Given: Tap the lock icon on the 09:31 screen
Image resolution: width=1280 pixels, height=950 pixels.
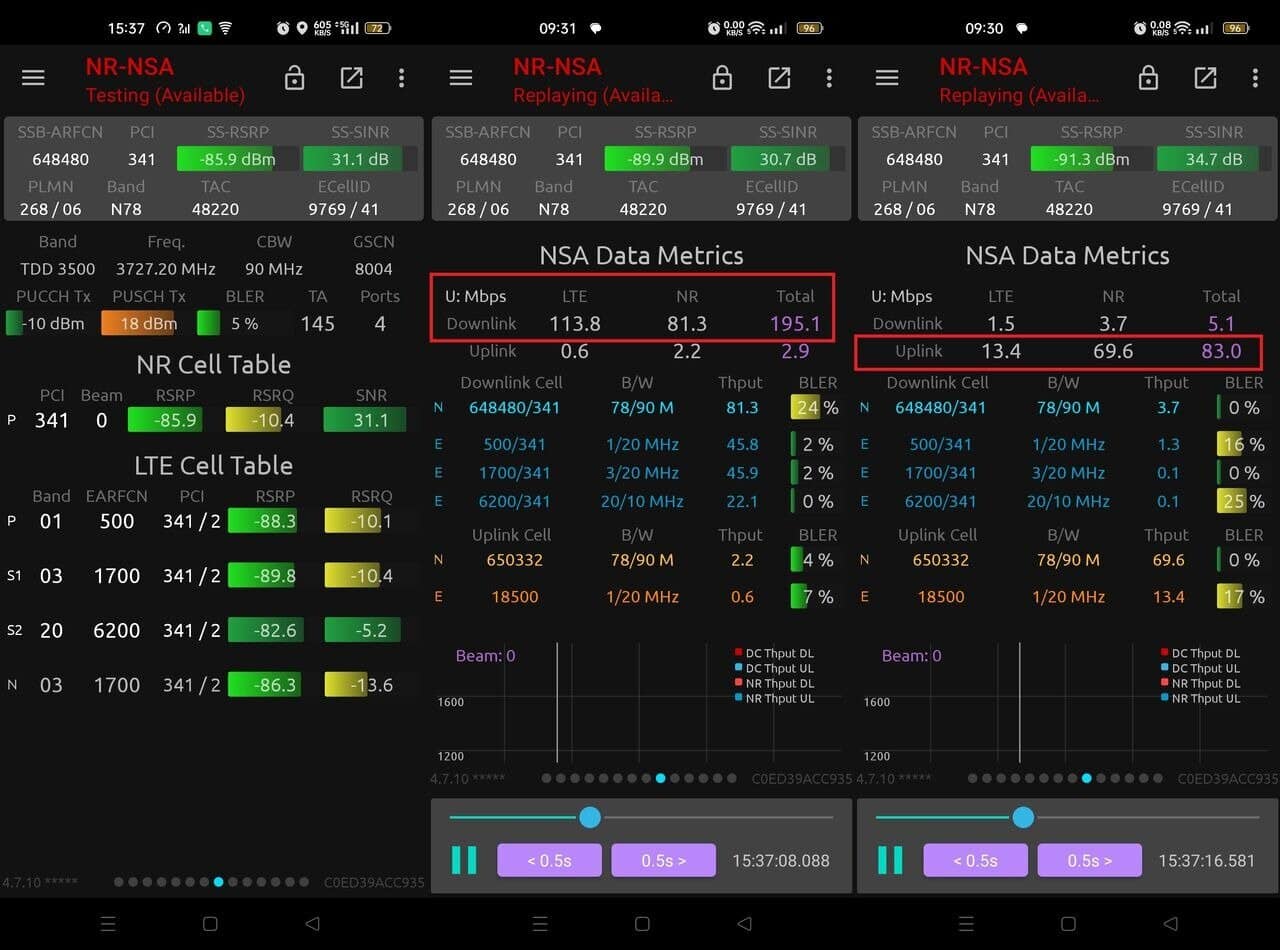Looking at the screenshot, I should 722,78.
